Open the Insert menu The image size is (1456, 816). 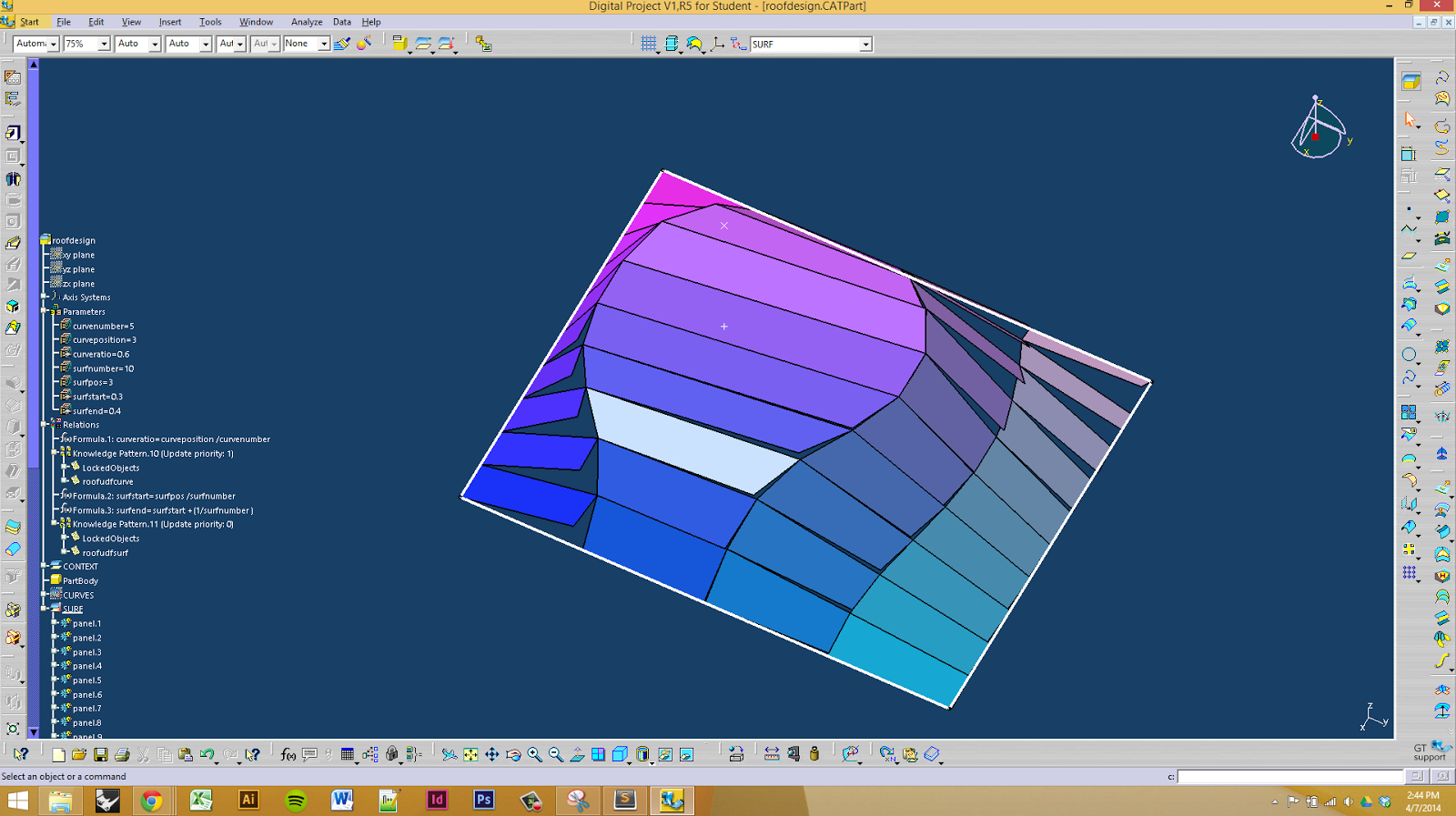point(170,22)
